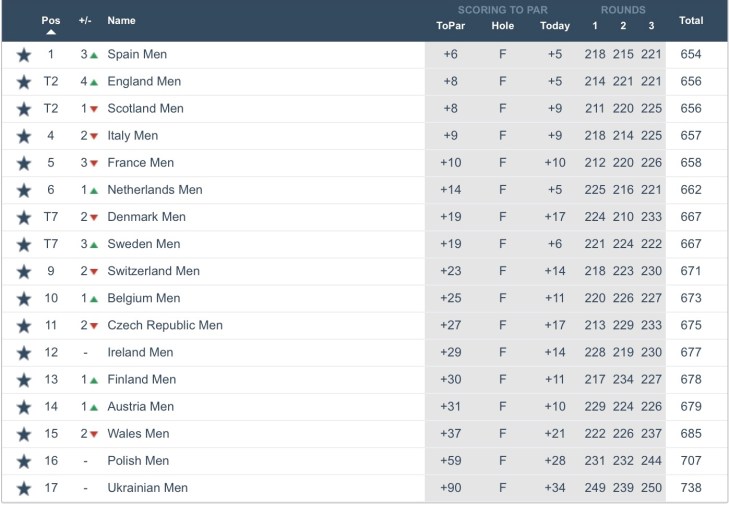
Task: Favorite Spain Men with star icon
Action: 24,55
